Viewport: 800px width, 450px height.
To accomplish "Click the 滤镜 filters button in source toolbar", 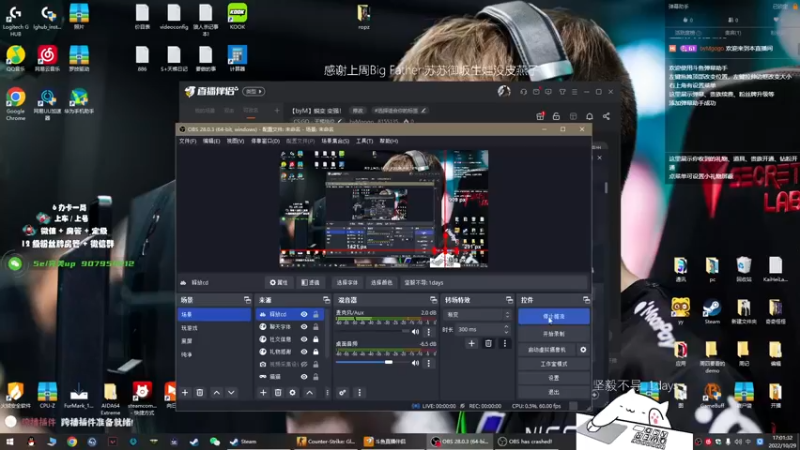I will tap(311, 282).
